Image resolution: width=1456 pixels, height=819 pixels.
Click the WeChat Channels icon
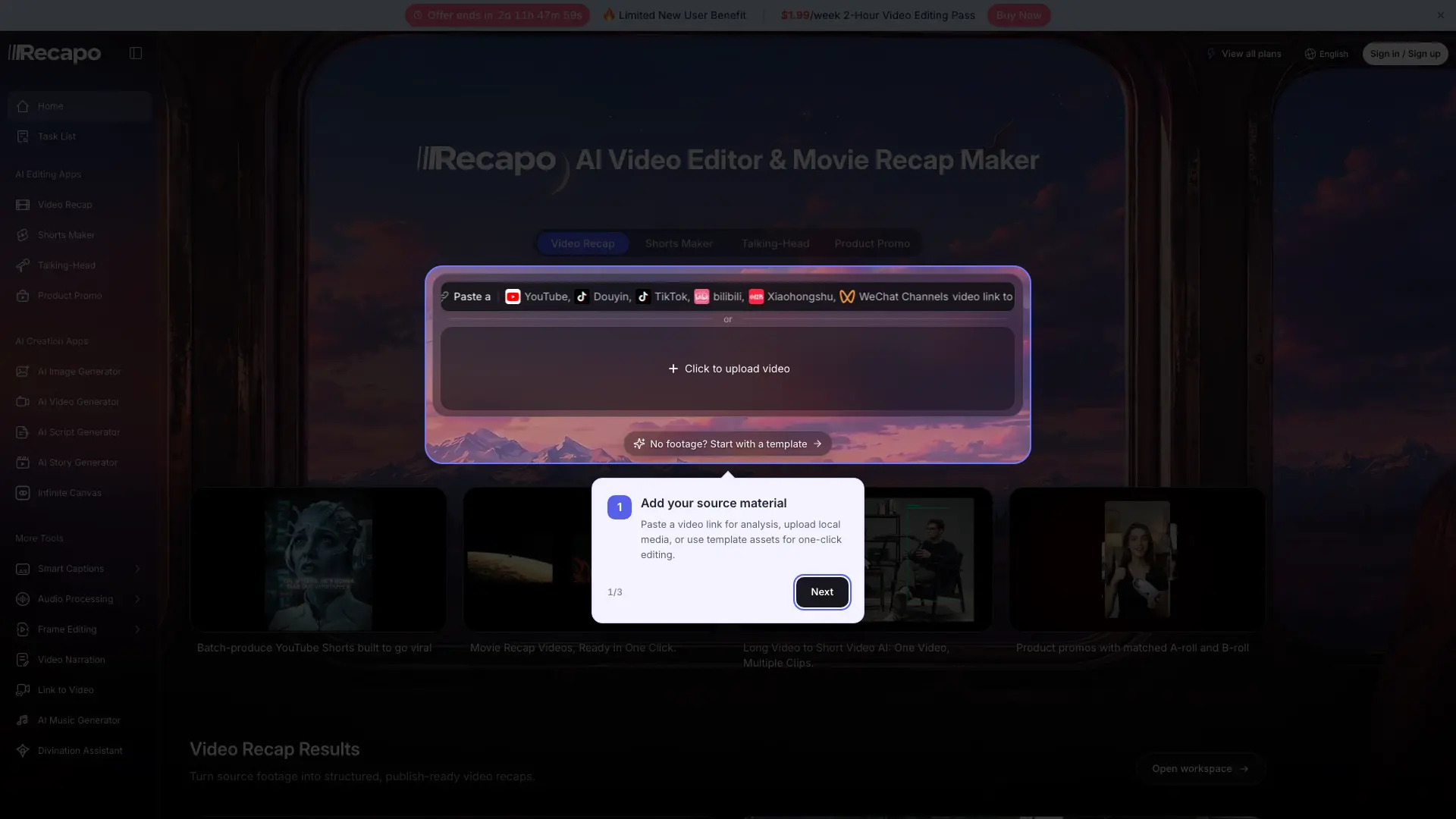point(847,297)
